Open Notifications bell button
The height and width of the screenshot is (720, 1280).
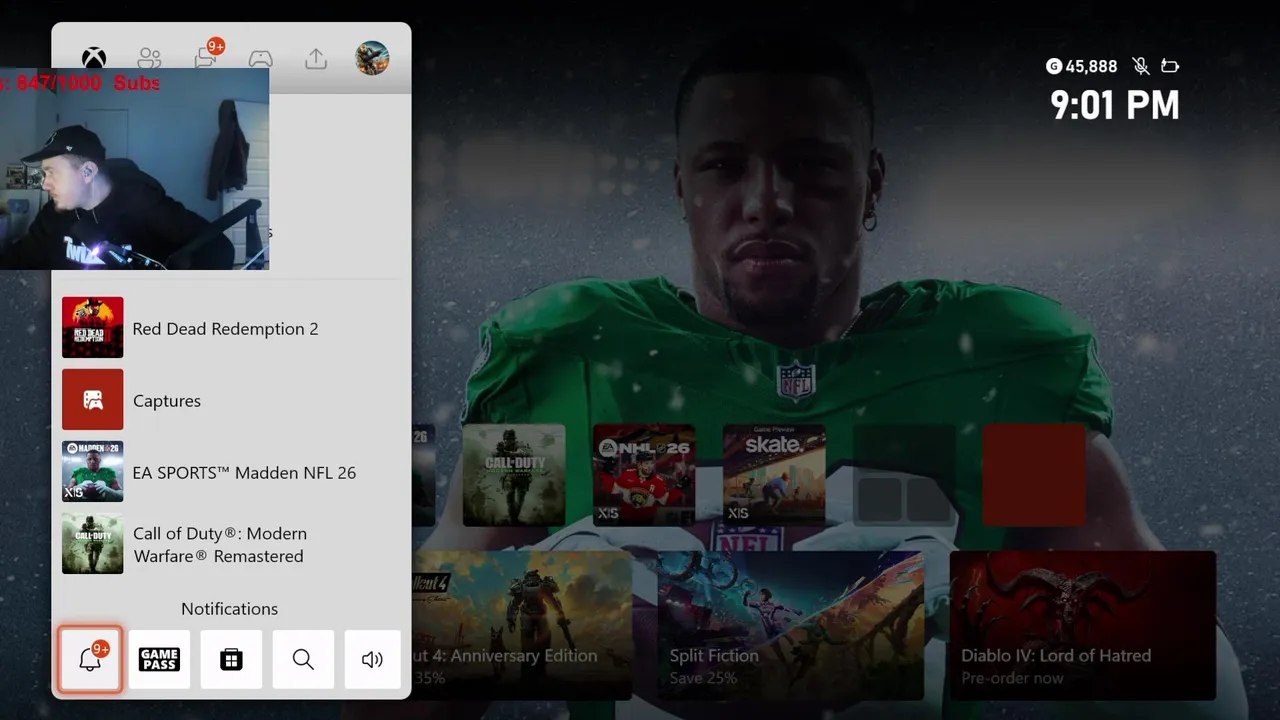pyautogui.click(x=90, y=659)
